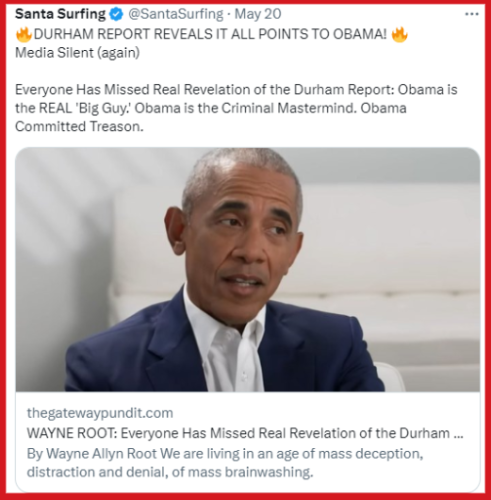The height and width of the screenshot is (500, 491).
Task: Open the Santa Surfing profile name
Action: 60,14
